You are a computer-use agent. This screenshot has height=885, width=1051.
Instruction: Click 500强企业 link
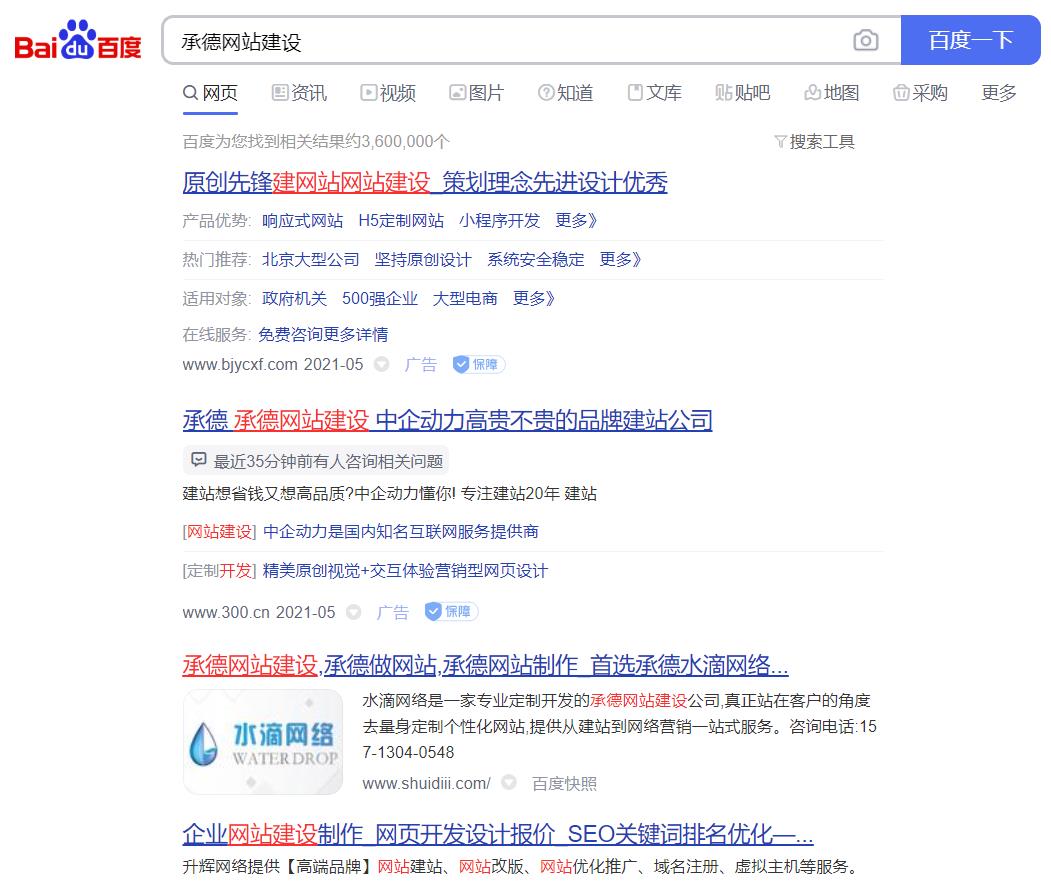[x=379, y=298]
